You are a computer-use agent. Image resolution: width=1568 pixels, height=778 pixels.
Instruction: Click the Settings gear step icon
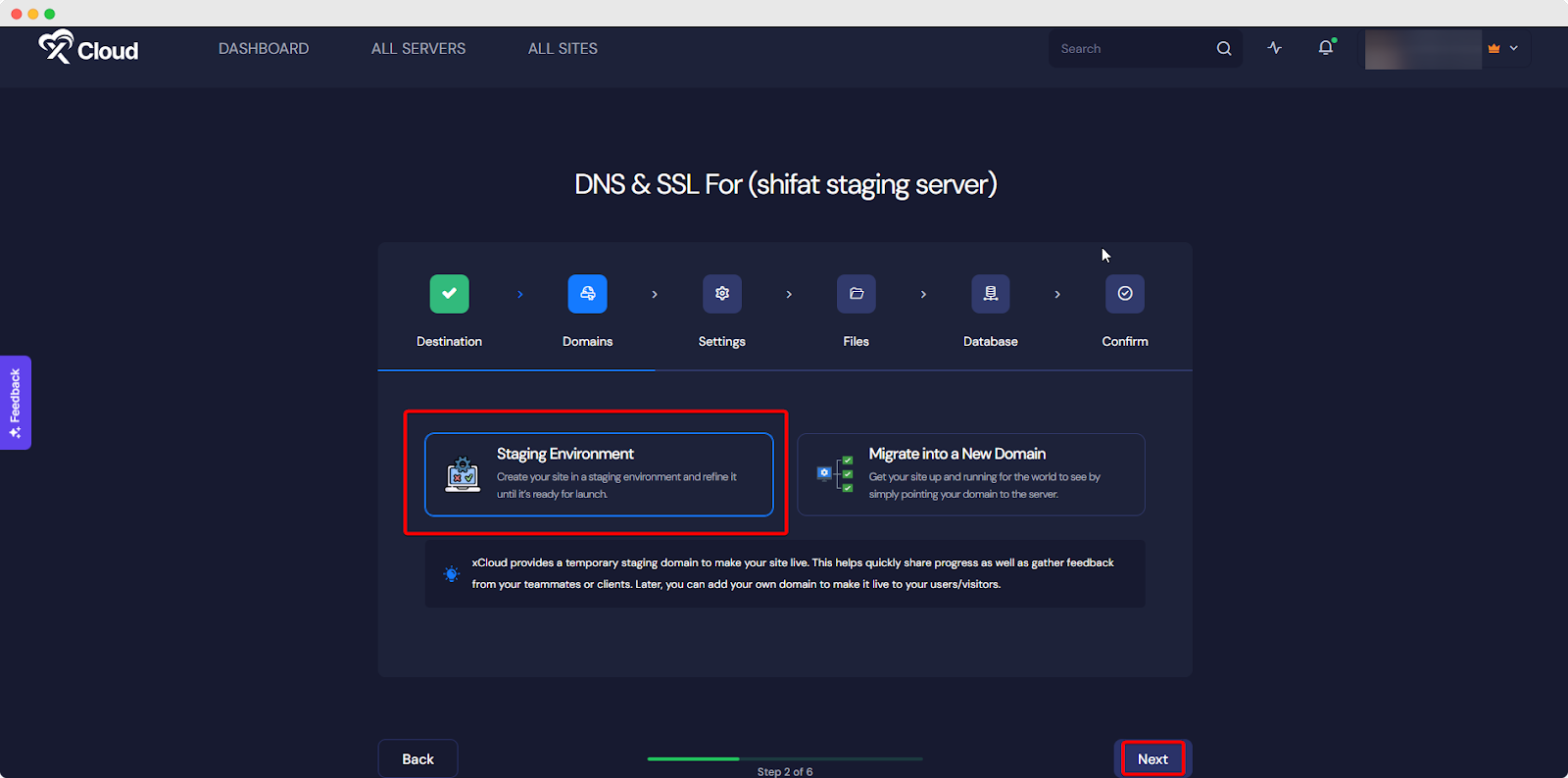point(722,294)
